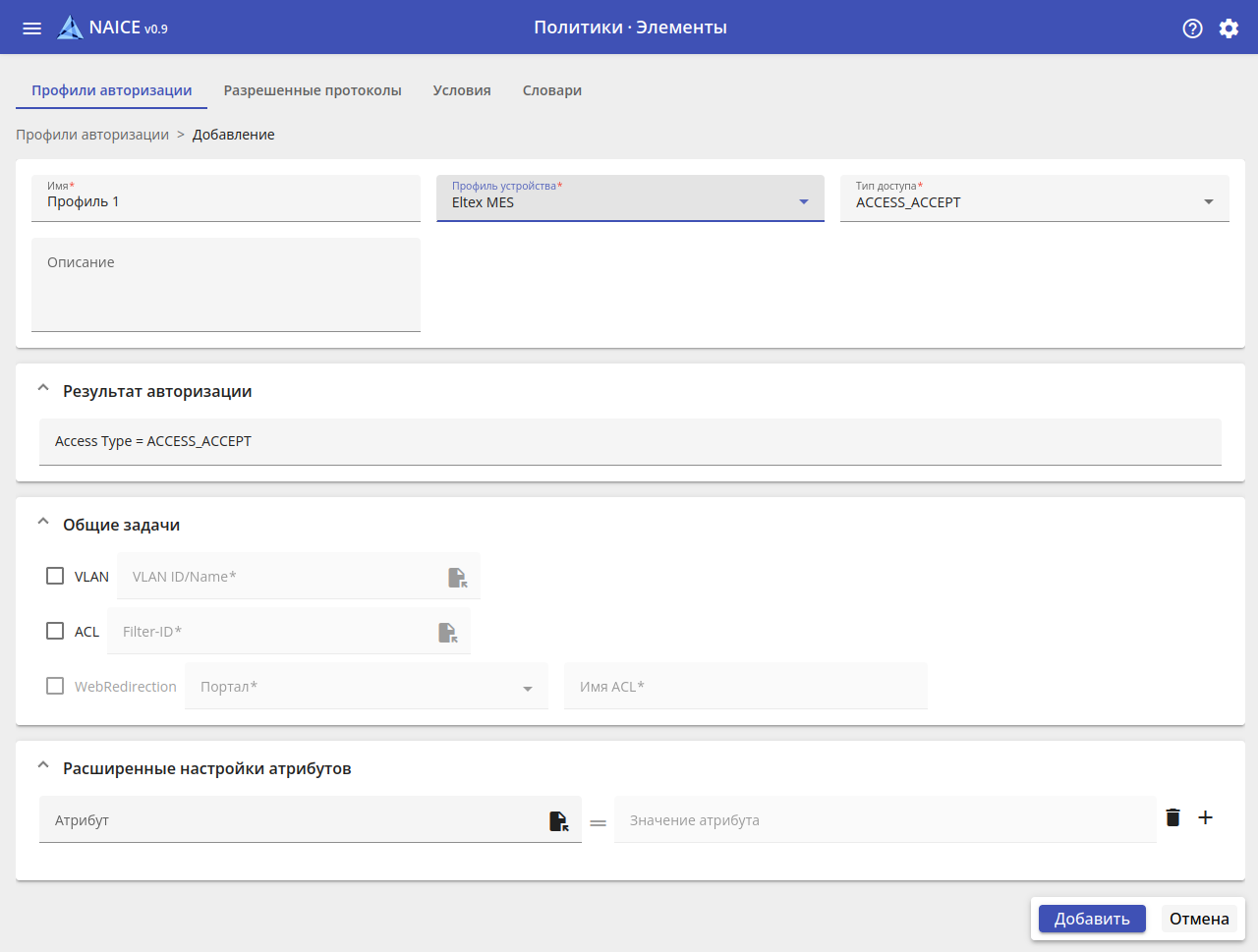Click the NAICE logo icon
Image resolution: width=1258 pixels, height=952 pixels.
70,28
